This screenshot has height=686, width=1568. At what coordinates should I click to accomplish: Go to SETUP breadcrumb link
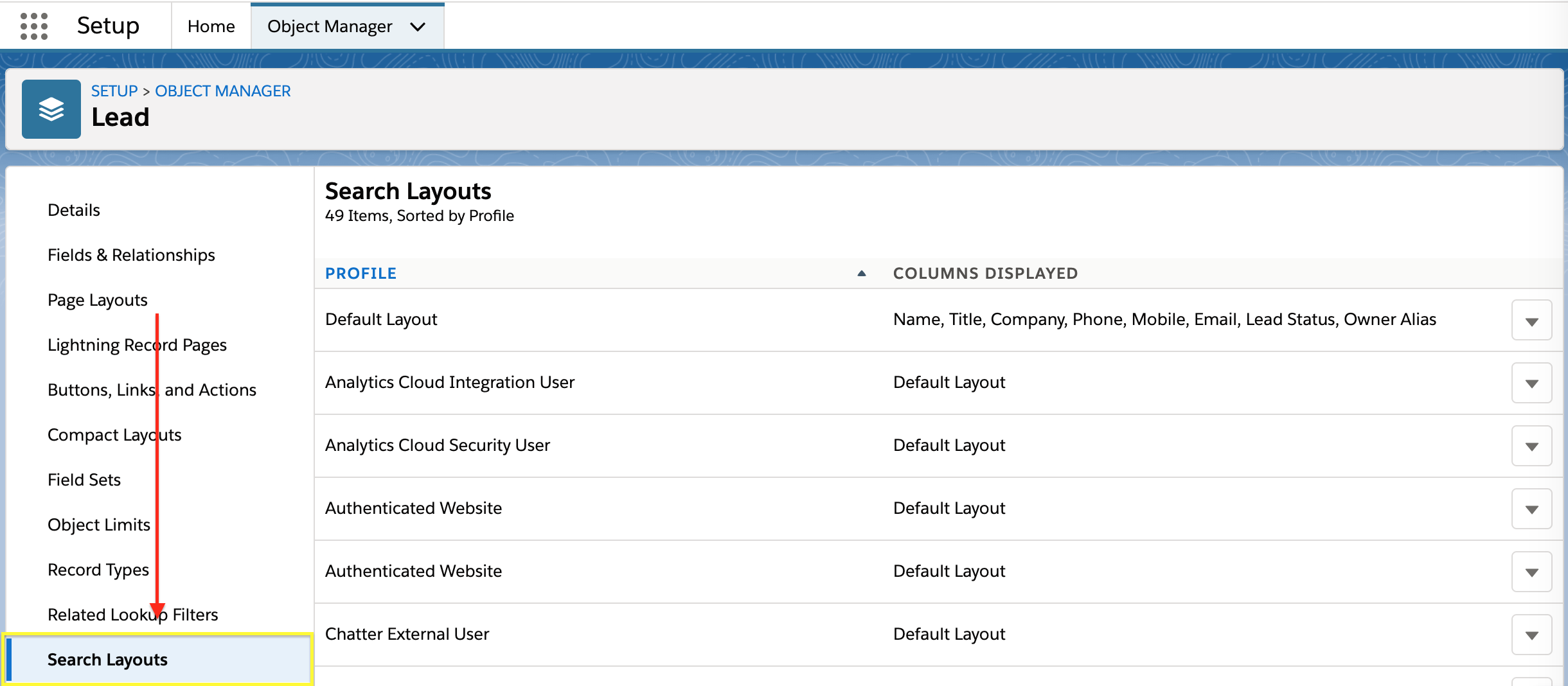[114, 91]
